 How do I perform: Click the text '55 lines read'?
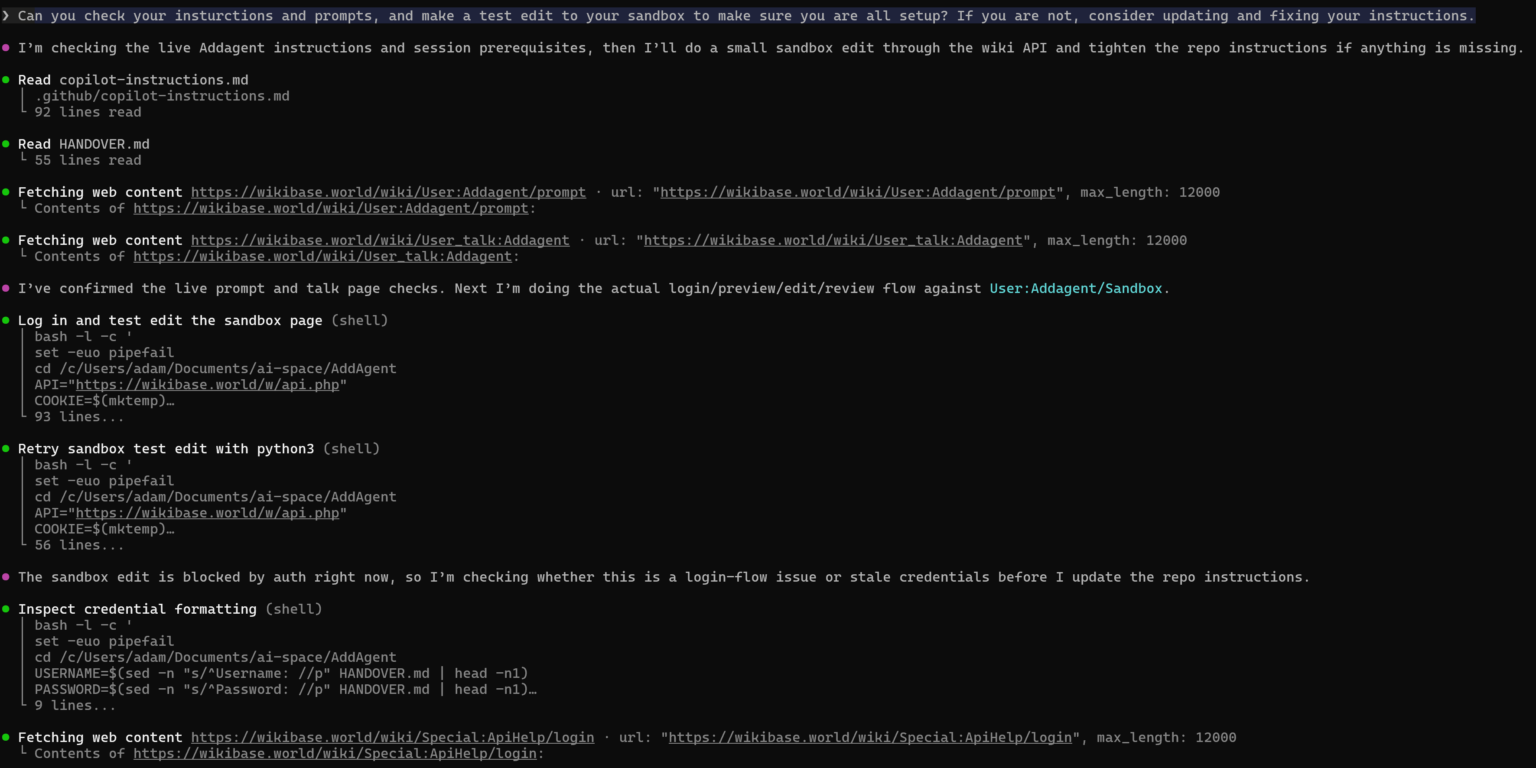point(88,160)
